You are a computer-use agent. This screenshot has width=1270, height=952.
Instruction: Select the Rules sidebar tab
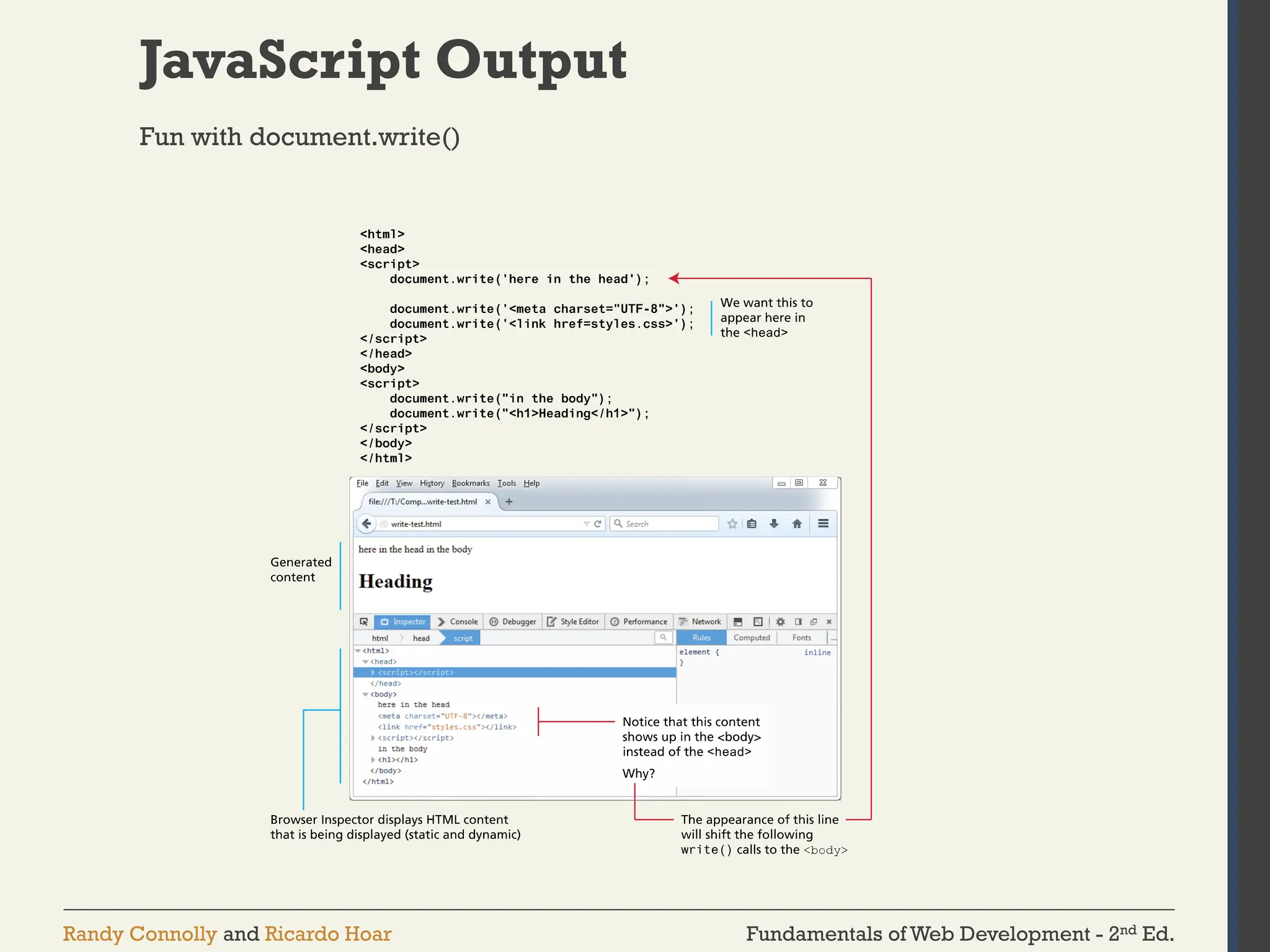coord(701,638)
